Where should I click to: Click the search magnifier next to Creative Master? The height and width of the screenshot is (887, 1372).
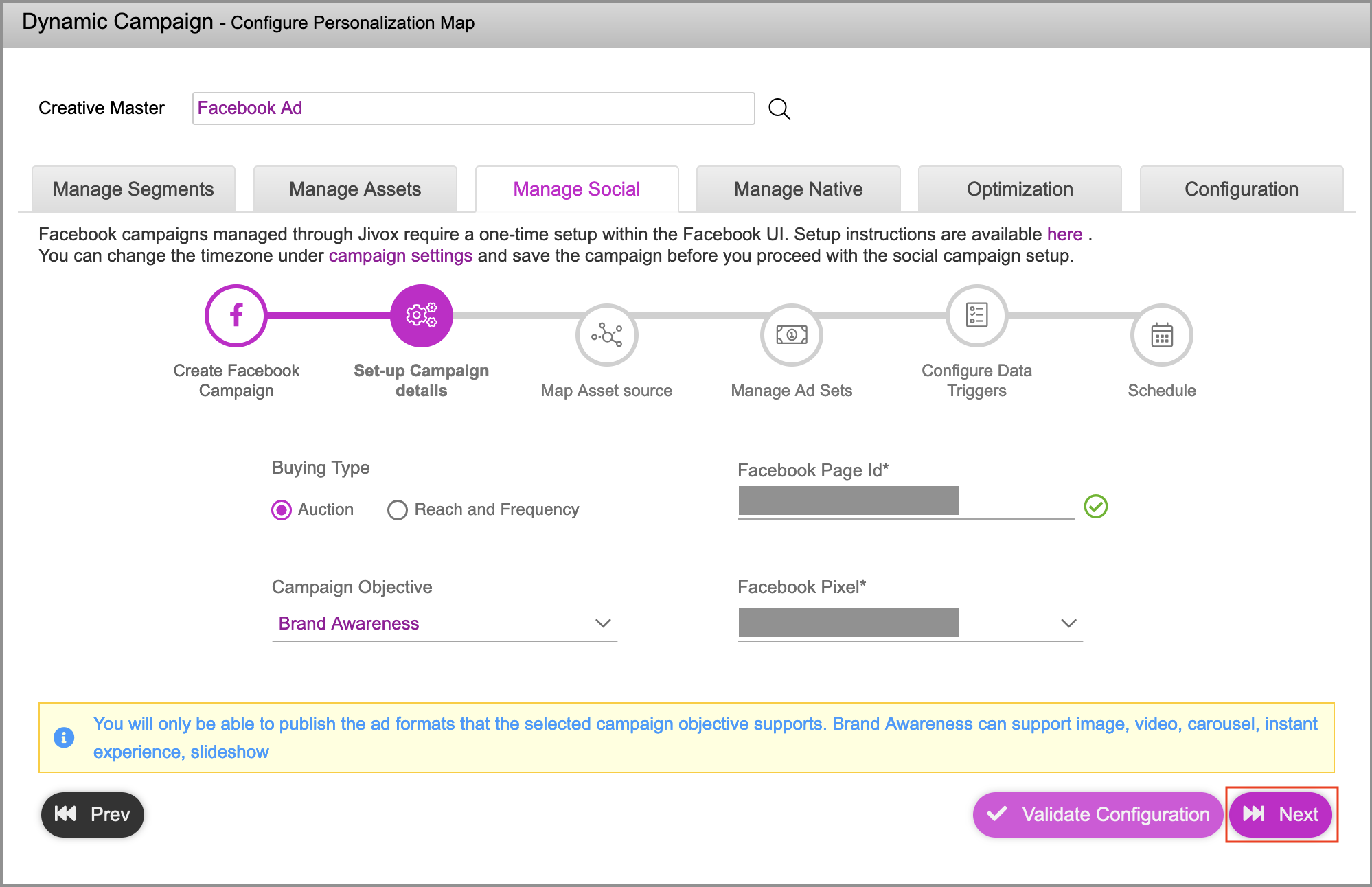[x=779, y=108]
